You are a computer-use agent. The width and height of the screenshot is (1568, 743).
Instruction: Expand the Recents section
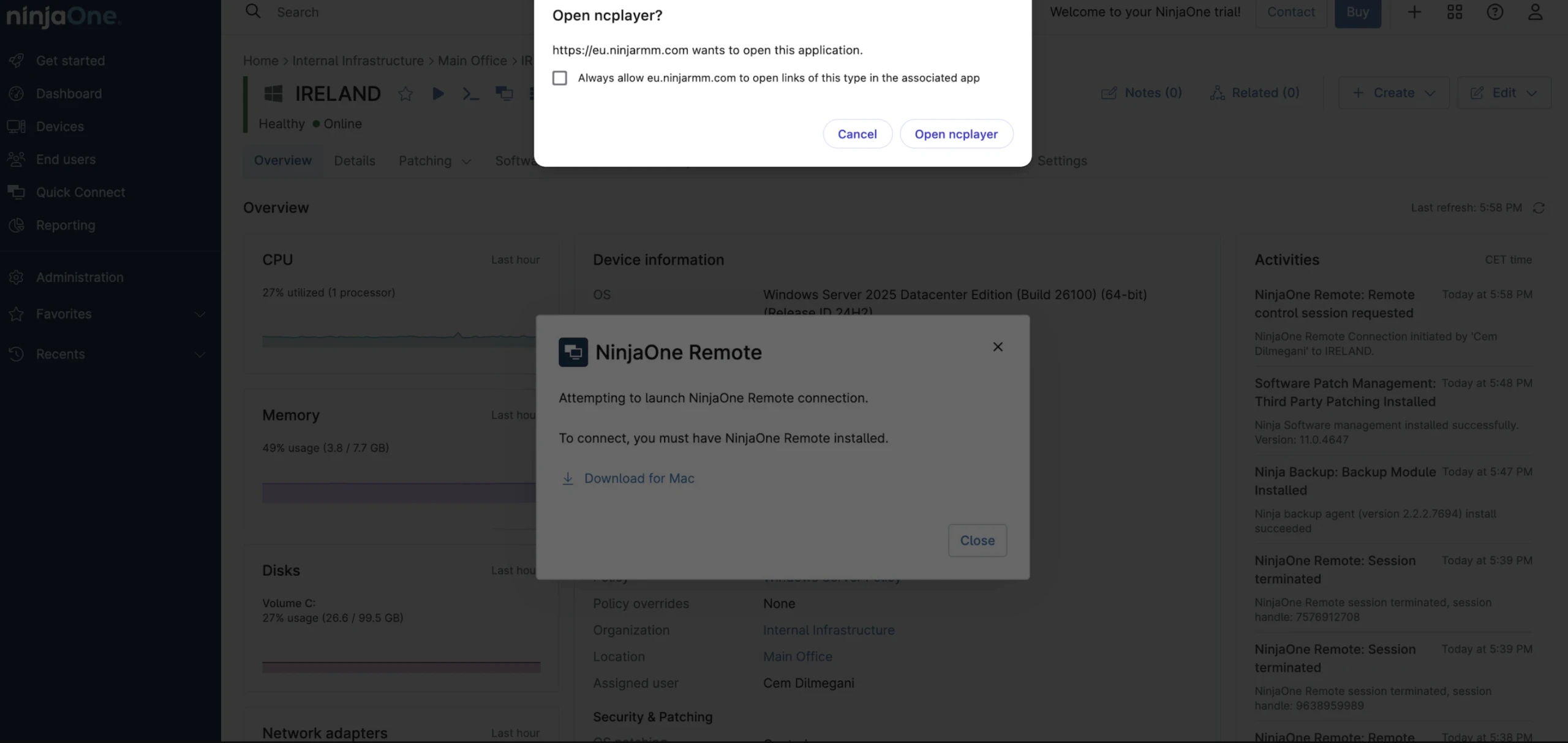click(x=200, y=354)
